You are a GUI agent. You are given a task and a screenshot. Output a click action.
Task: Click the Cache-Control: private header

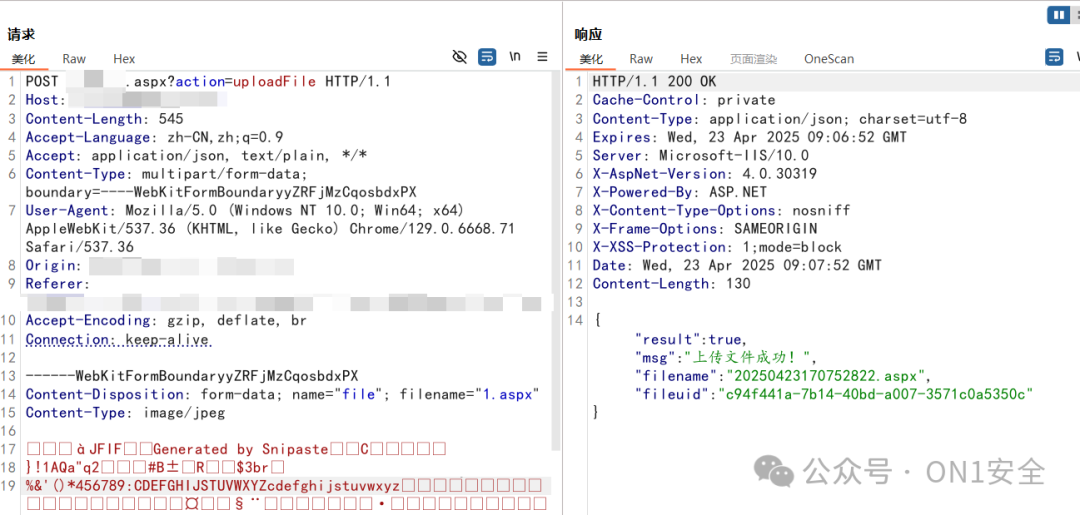pos(684,101)
